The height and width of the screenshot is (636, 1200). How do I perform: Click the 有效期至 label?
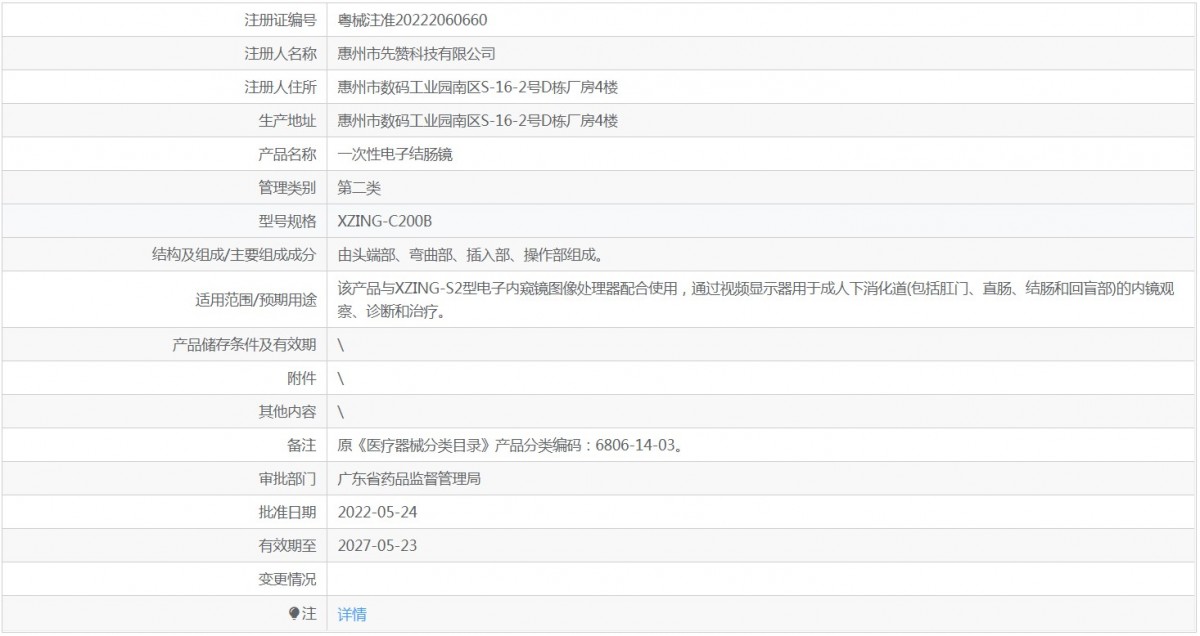(287, 546)
